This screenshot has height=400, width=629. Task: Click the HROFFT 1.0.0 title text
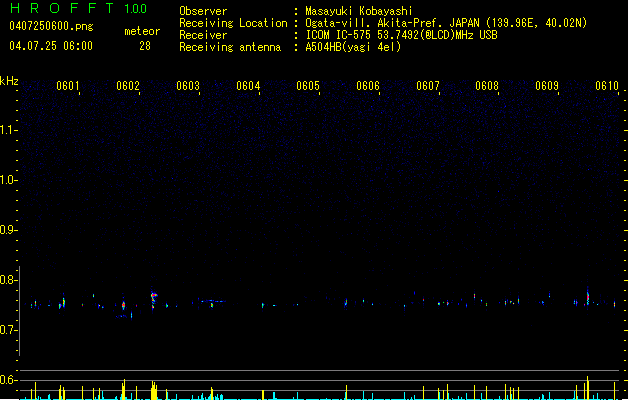pyautogui.click(x=79, y=8)
